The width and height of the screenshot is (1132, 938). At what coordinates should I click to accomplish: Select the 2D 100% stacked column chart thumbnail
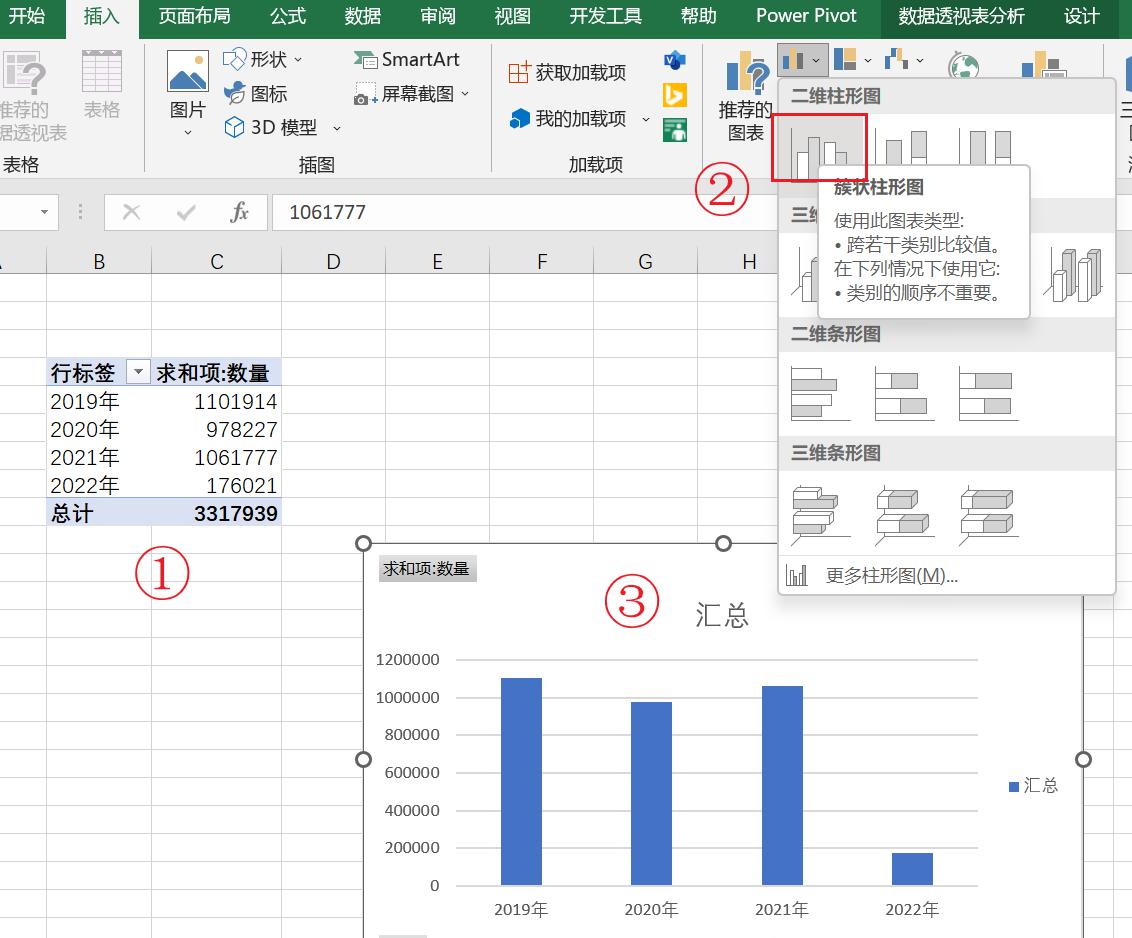986,148
